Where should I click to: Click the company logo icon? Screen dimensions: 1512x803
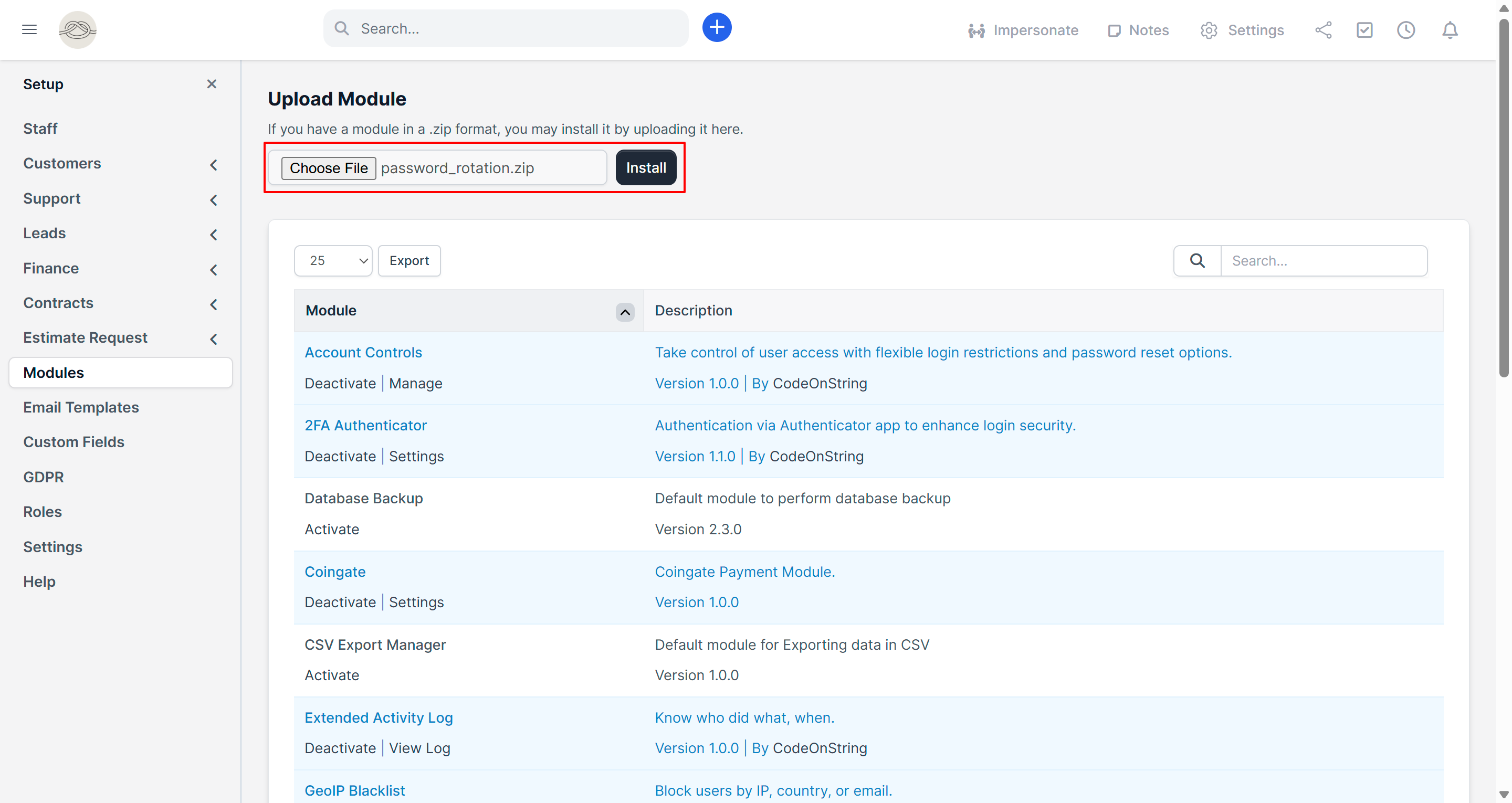(78, 29)
